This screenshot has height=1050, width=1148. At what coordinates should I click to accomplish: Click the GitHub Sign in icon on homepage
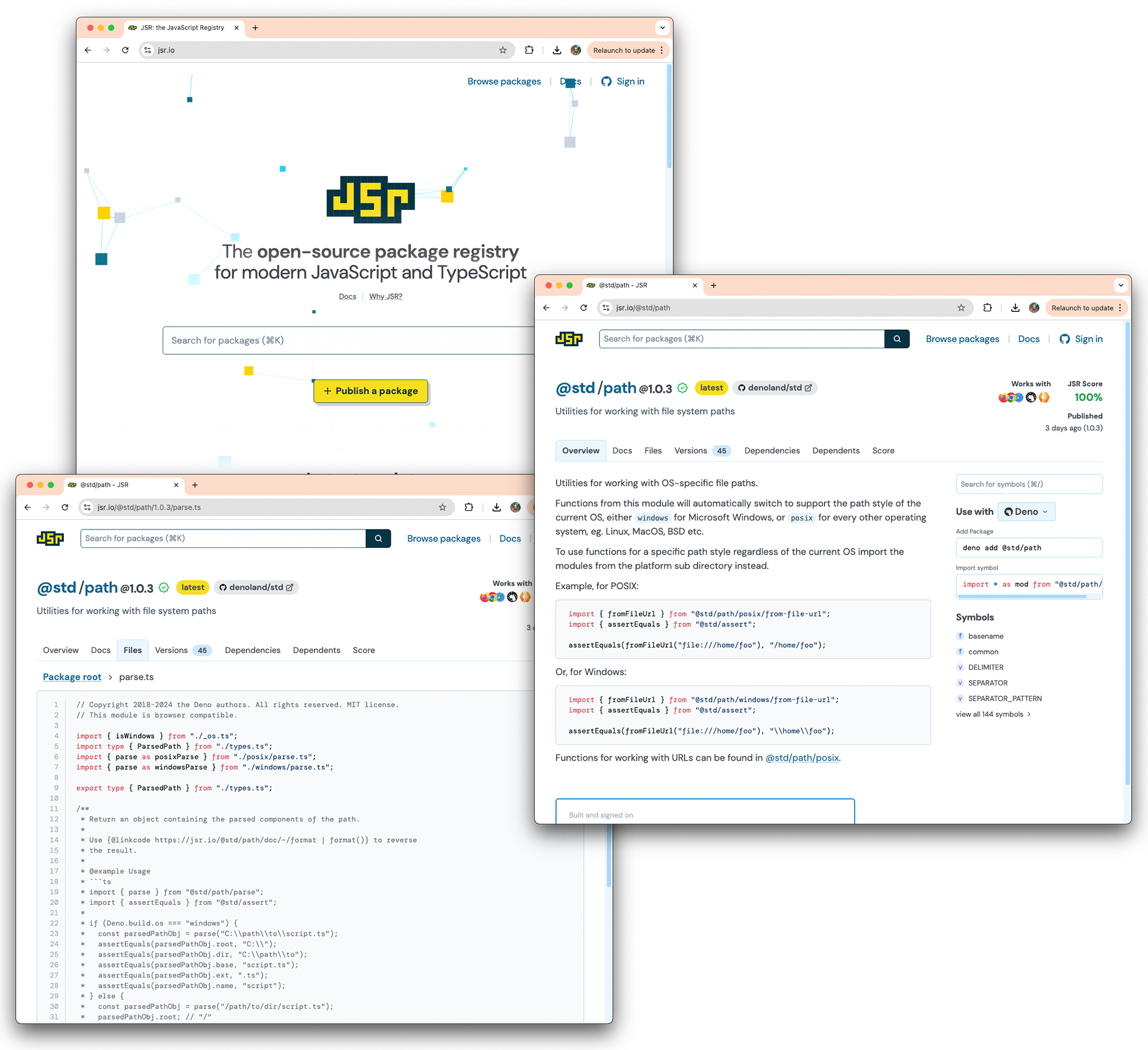[606, 81]
